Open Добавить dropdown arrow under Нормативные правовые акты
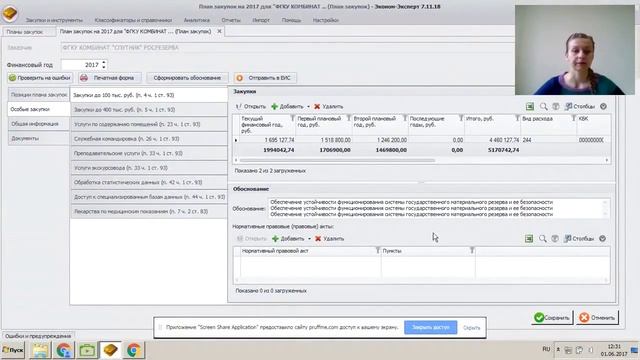 click(x=309, y=239)
